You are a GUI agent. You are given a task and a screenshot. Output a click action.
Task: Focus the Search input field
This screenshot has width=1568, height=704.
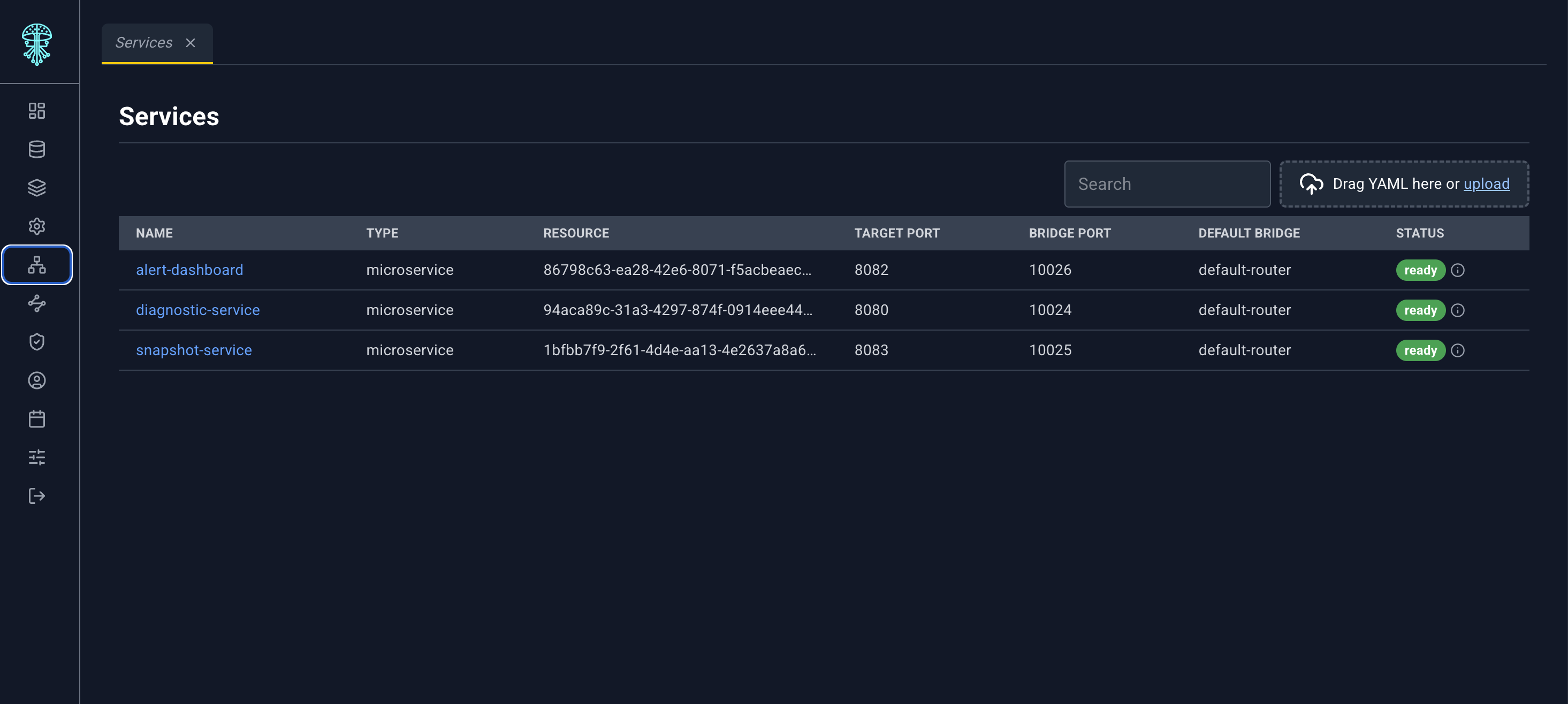tap(1167, 184)
